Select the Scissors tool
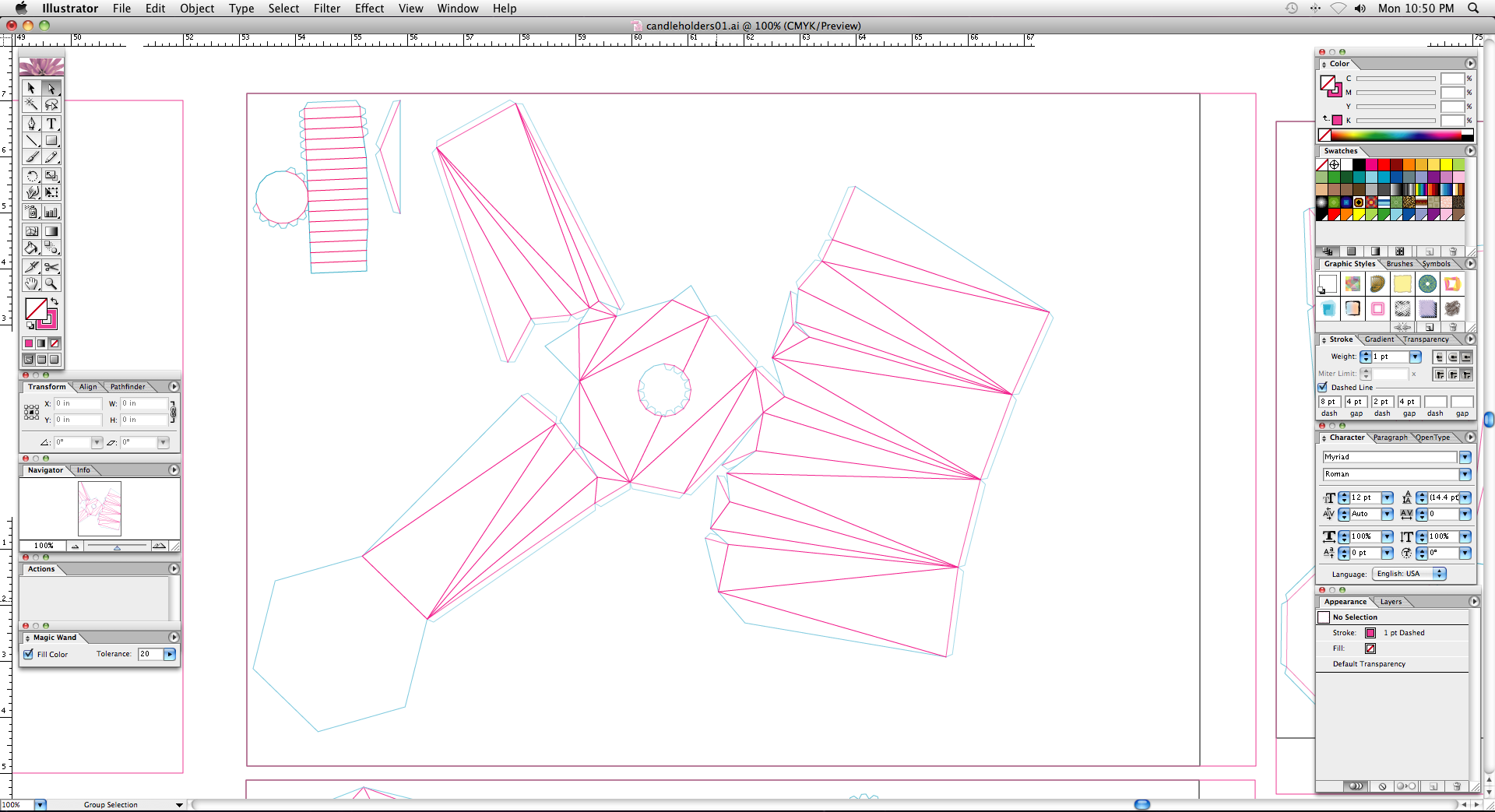Screen dimensions: 1495x812 (x=51, y=267)
